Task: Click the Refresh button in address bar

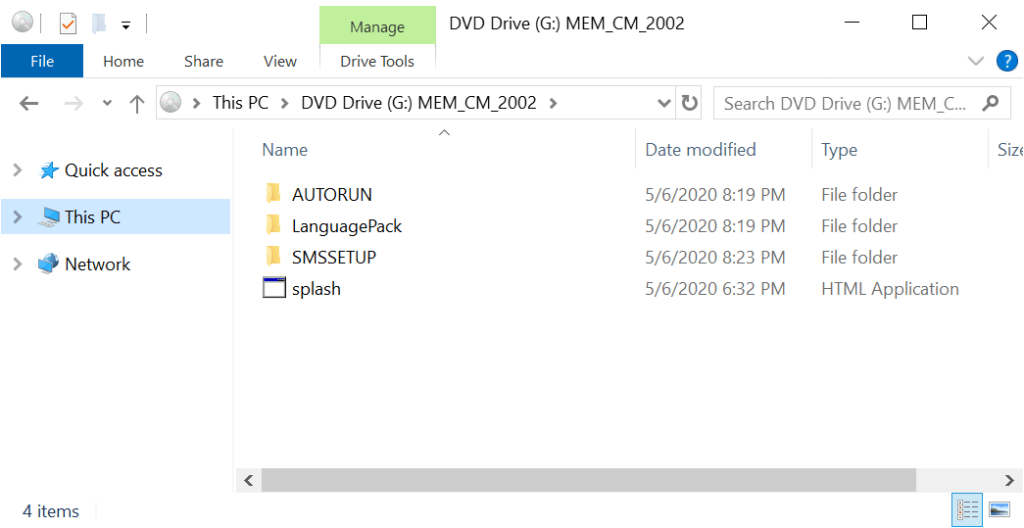Action: tap(689, 103)
